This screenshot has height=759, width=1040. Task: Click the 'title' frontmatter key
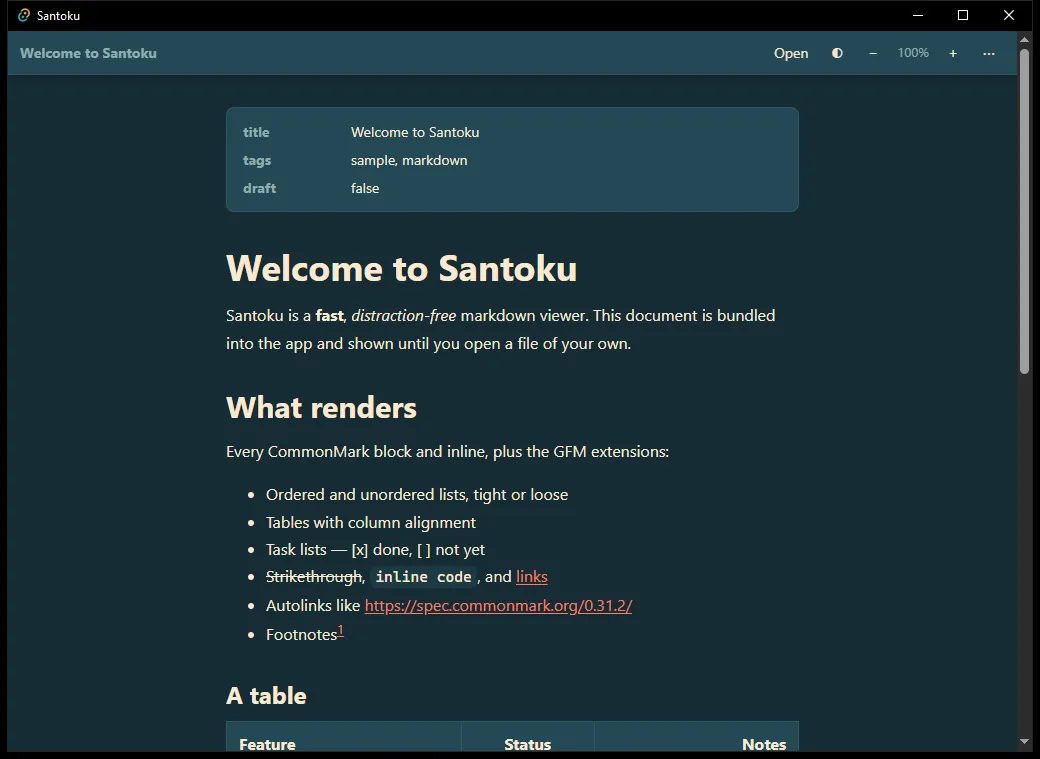[256, 132]
